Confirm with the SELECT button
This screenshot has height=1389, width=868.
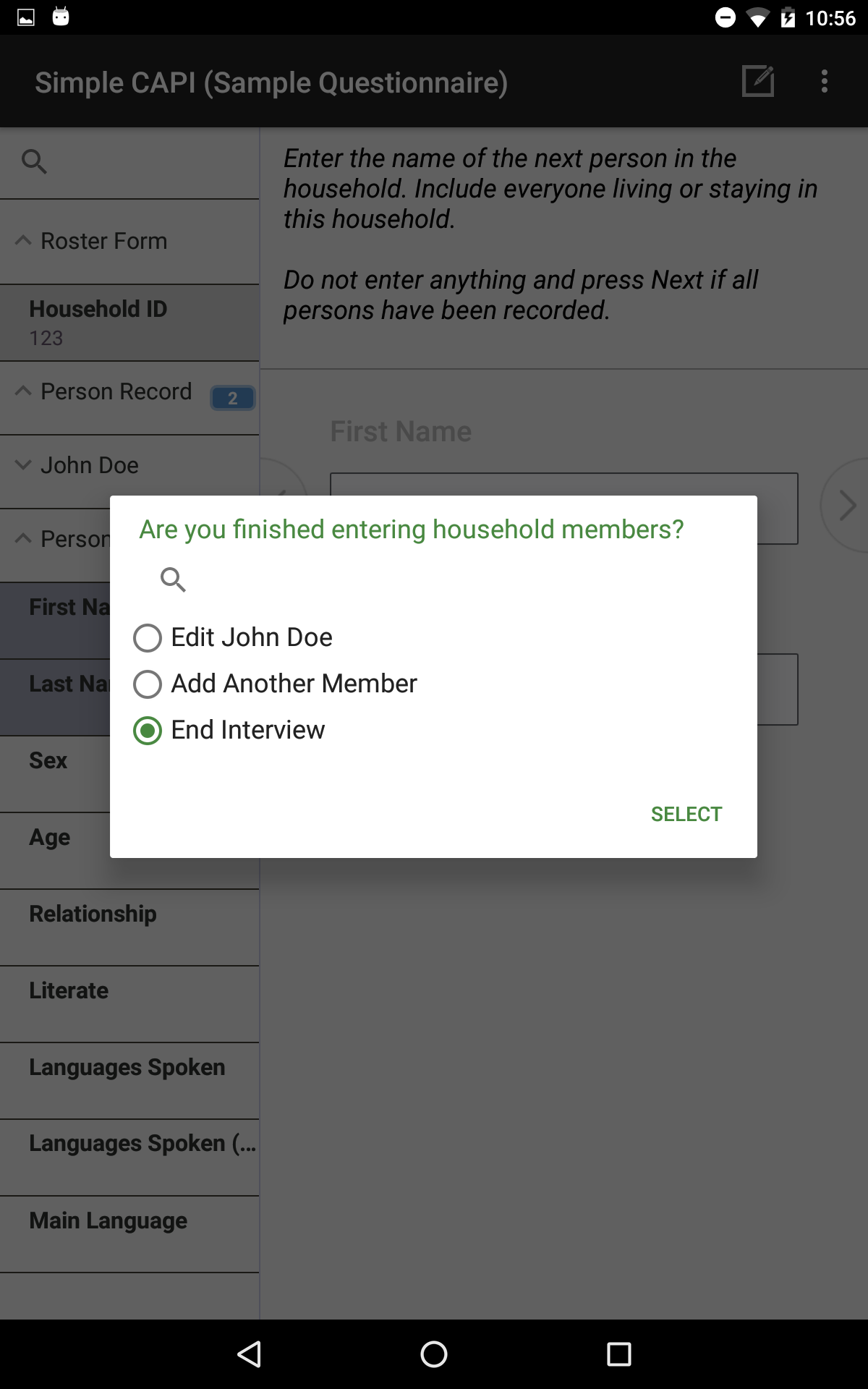pos(686,814)
